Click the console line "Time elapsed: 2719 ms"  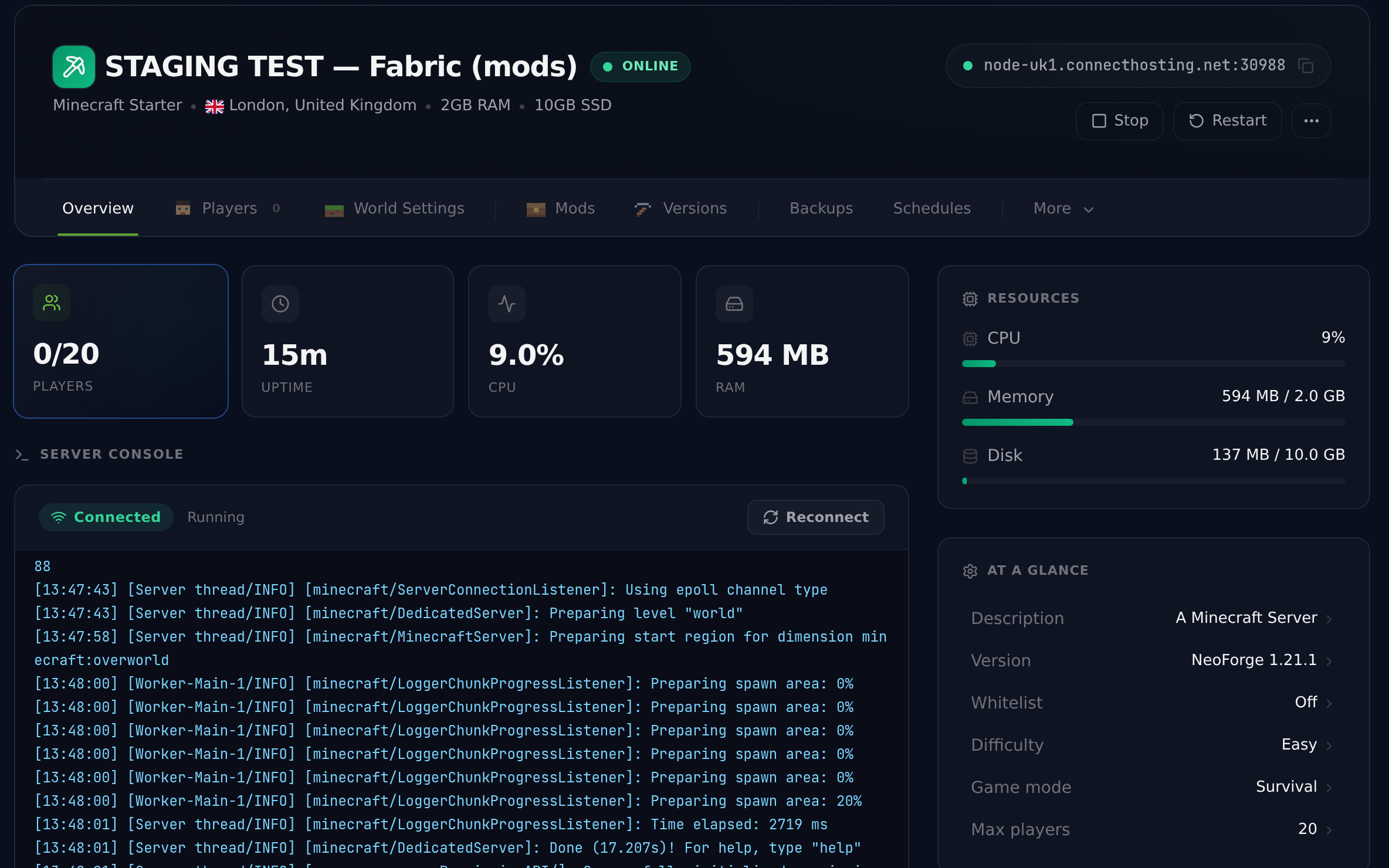(431, 825)
